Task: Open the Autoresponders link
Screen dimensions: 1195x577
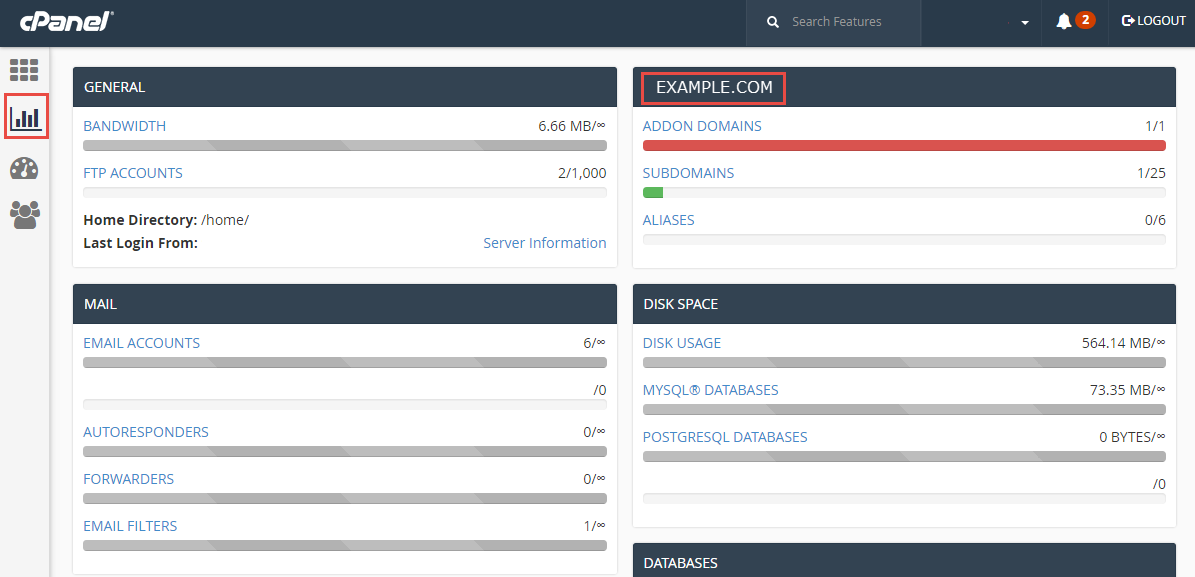Action: point(146,432)
